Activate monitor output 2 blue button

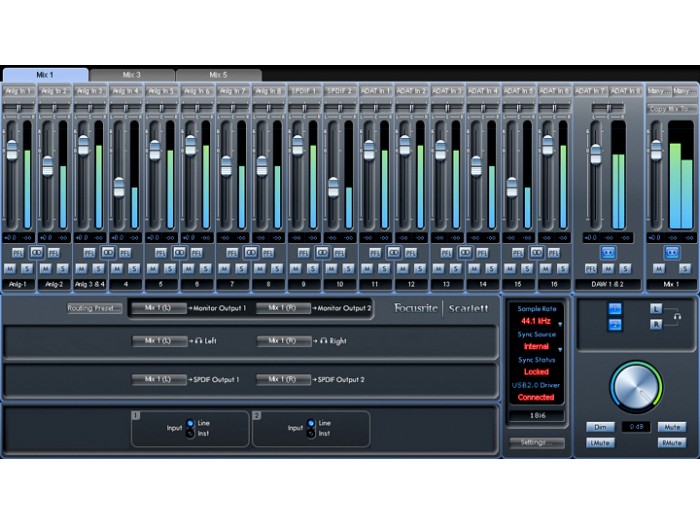coord(615,325)
